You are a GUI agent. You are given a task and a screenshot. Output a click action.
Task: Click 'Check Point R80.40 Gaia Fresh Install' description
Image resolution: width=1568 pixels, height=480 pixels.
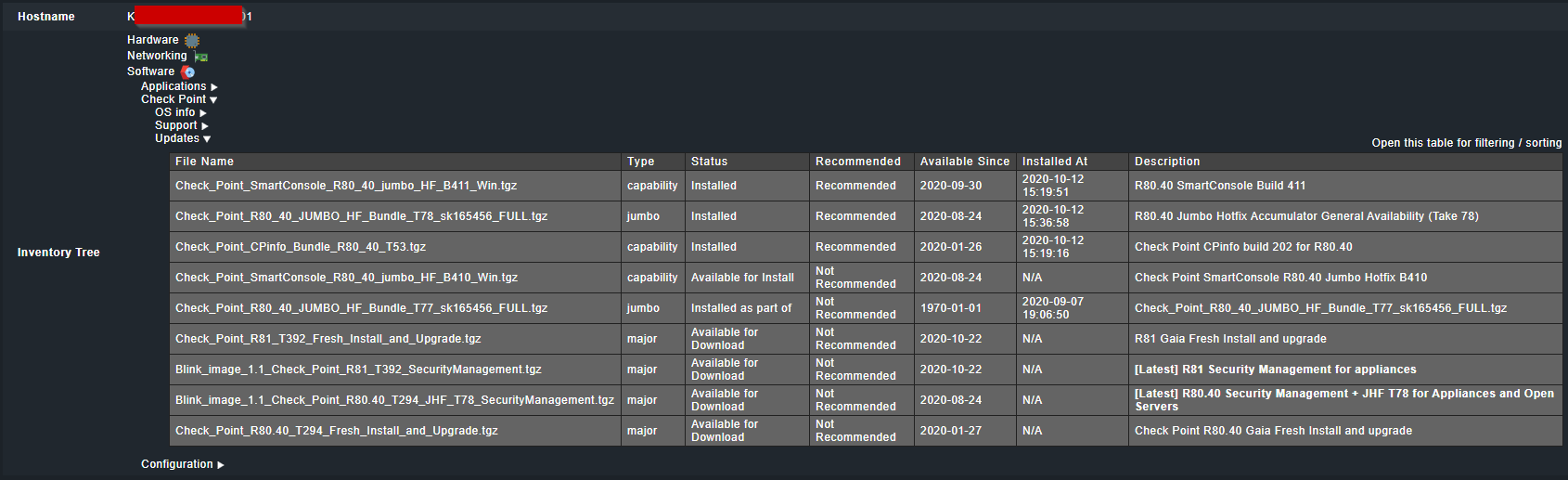[1273, 431]
